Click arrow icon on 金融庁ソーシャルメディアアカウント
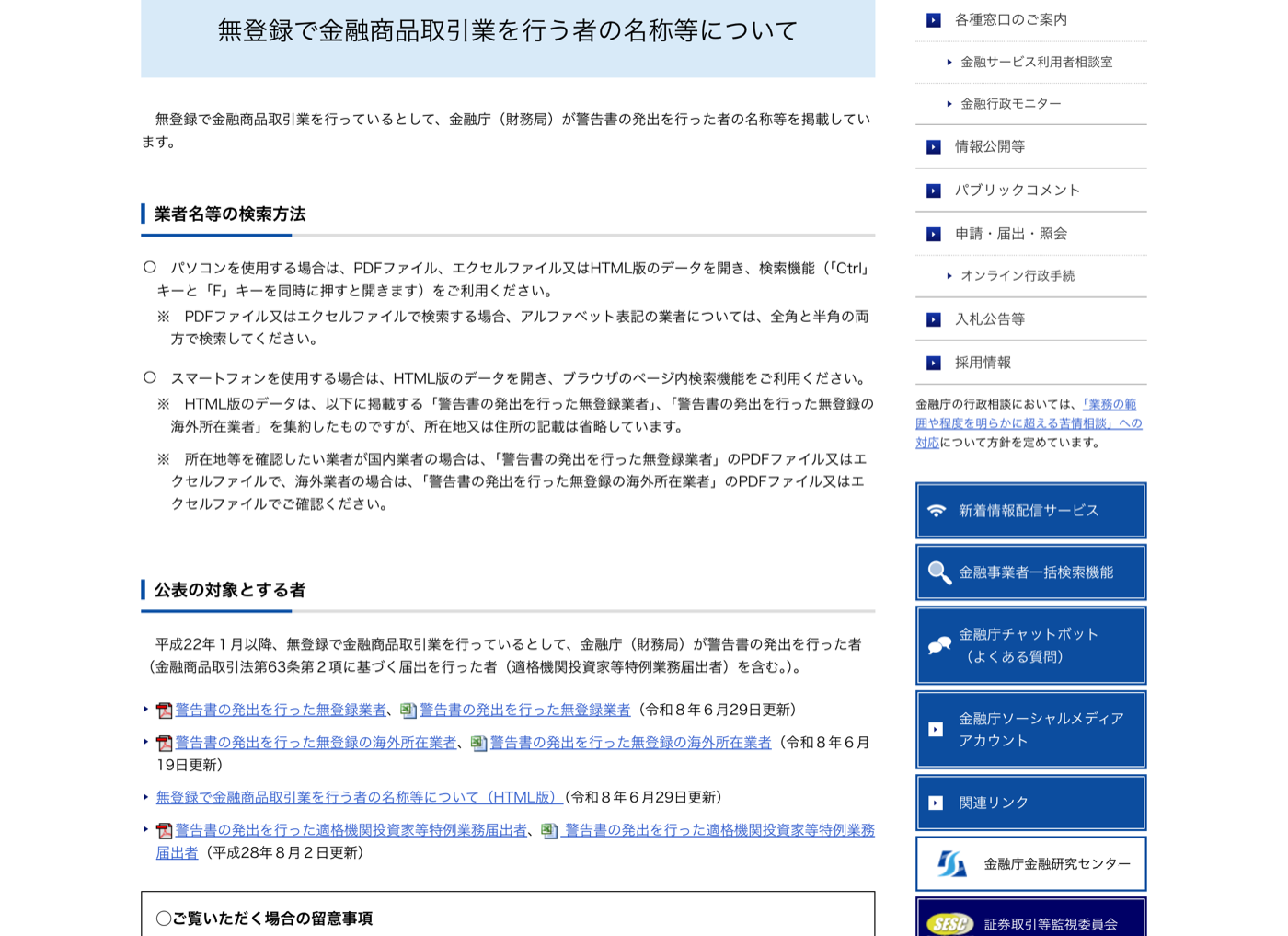 [936, 730]
